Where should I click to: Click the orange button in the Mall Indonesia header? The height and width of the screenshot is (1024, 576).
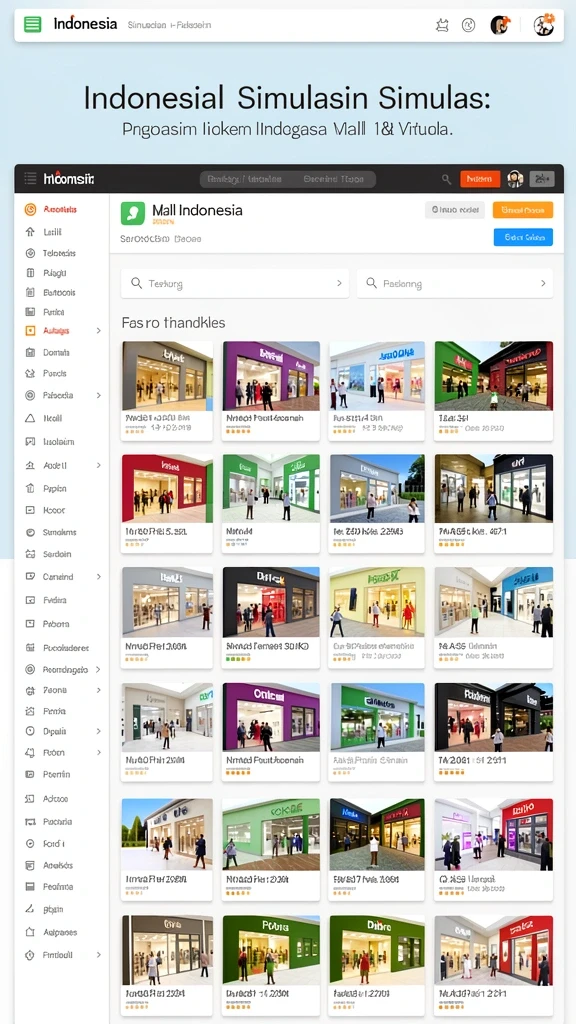click(x=523, y=210)
